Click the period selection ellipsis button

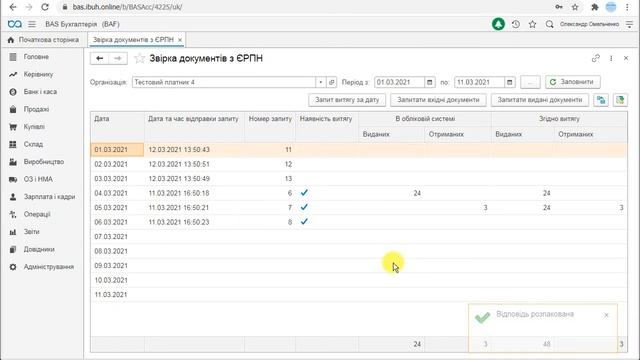[x=530, y=82]
